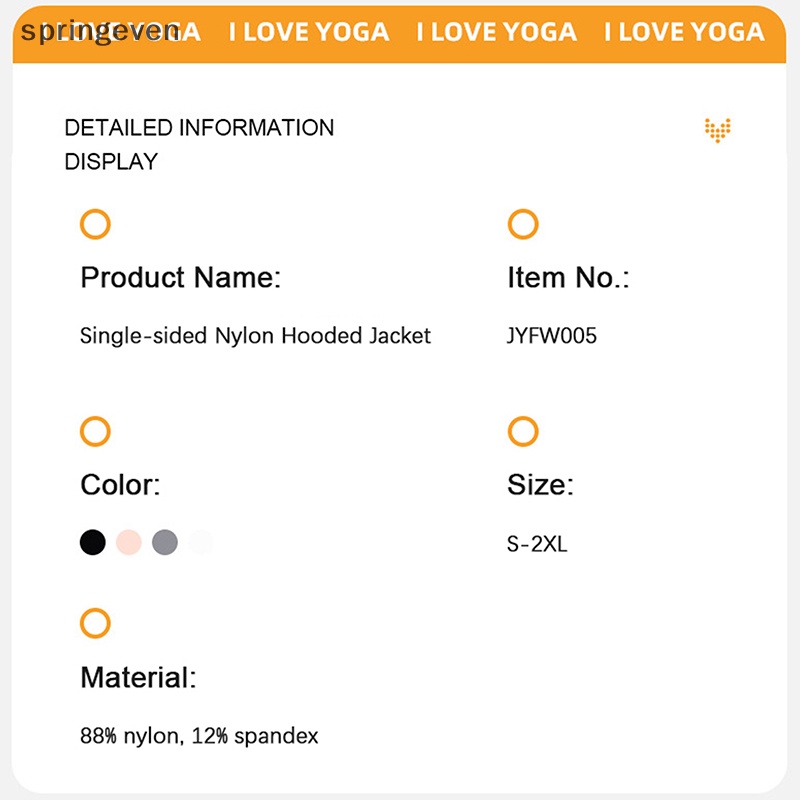Click the circle above Size label
The width and height of the screenshot is (800, 800).
pos(523,432)
